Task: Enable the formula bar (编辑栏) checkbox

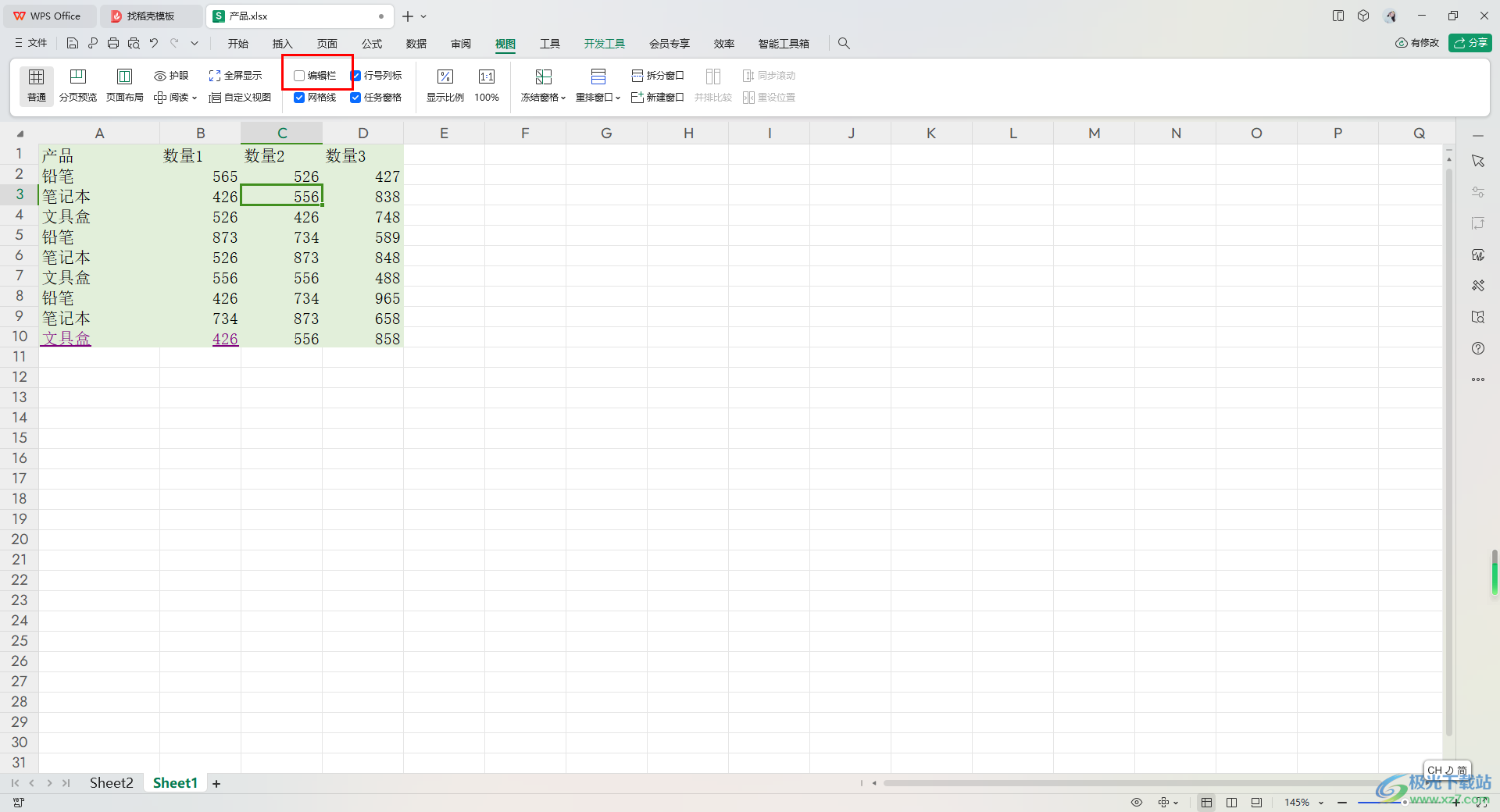Action: tap(299, 76)
